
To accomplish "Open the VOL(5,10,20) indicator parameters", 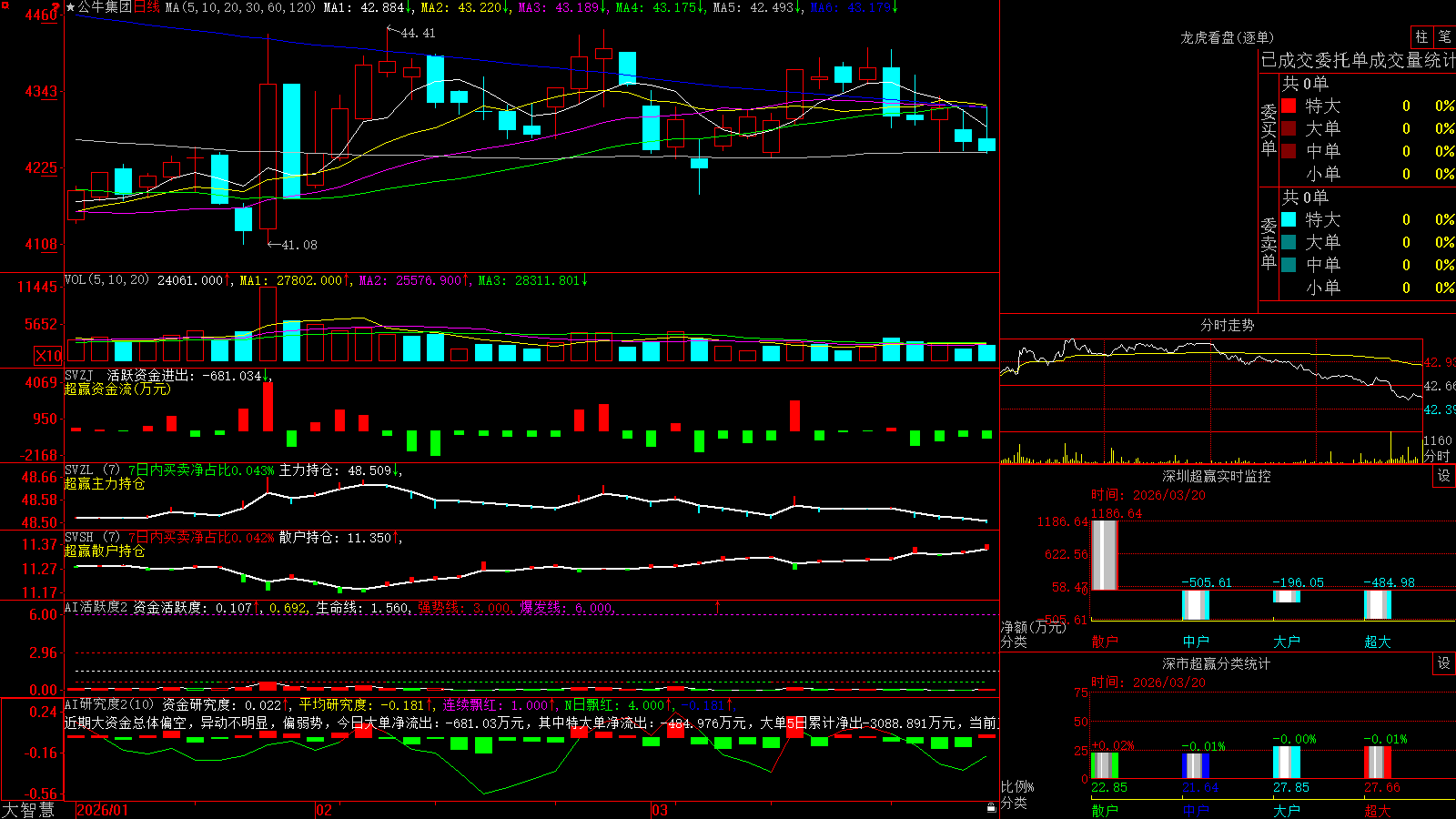I will tap(106, 280).
